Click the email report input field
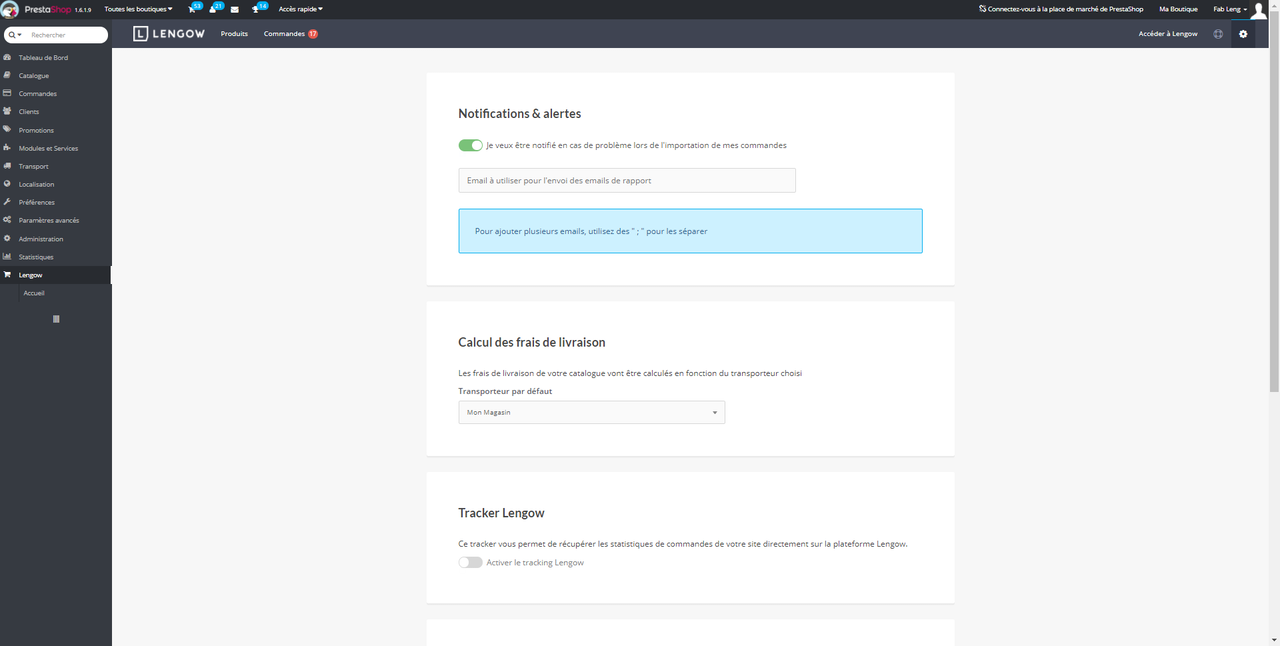Viewport: 1280px width, 646px height. pos(627,180)
